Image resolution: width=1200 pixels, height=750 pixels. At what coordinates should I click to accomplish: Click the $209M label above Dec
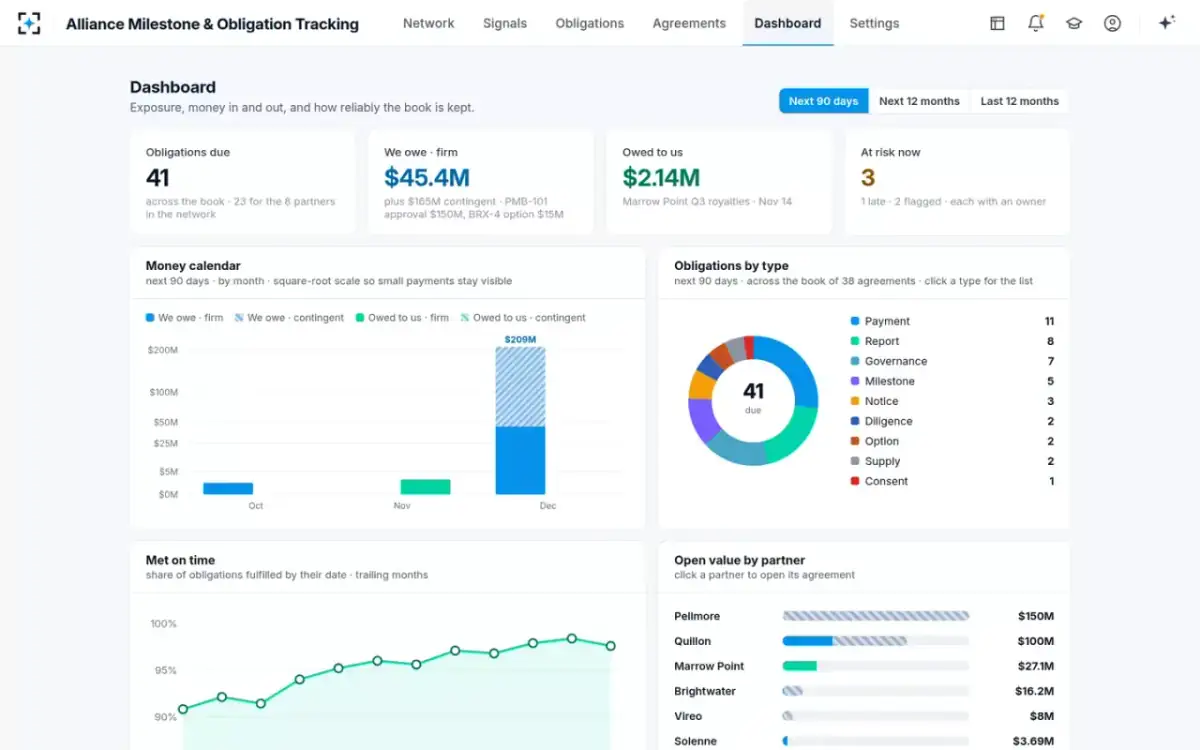click(x=520, y=339)
